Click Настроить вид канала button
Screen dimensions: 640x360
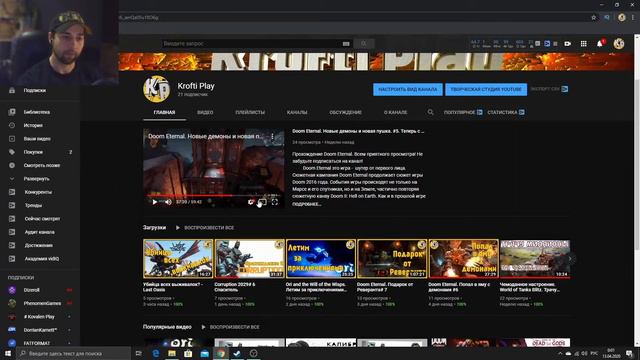407,89
